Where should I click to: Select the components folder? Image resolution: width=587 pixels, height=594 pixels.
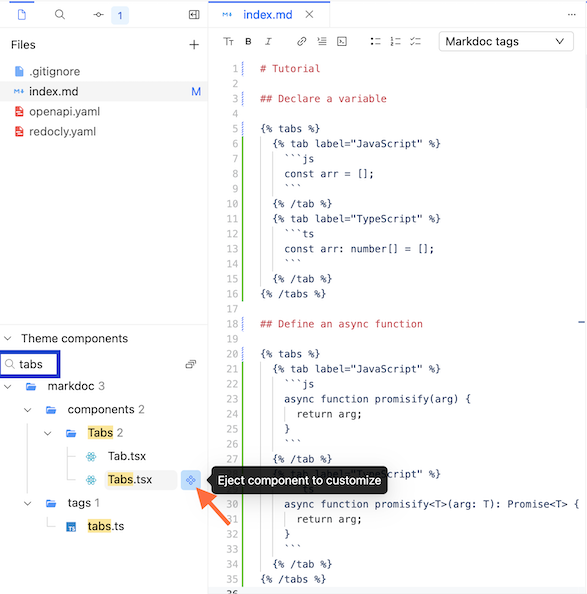tap(101, 410)
